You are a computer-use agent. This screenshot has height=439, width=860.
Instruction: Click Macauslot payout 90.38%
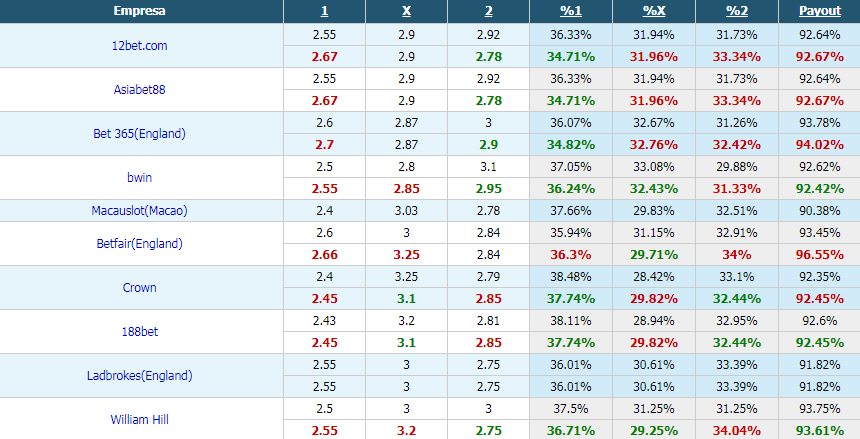coord(819,211)
